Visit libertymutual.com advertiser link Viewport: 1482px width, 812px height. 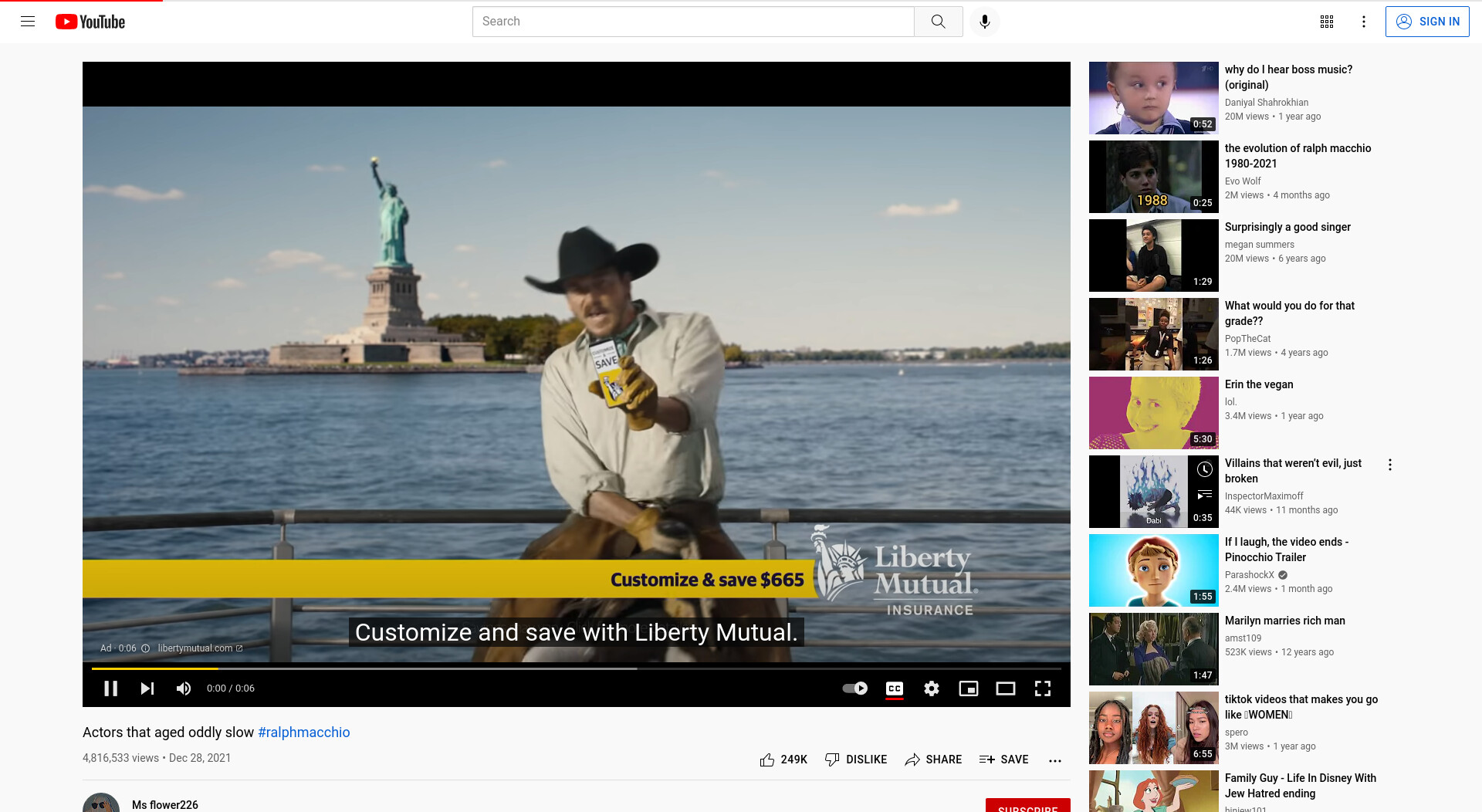coord(200,648)
